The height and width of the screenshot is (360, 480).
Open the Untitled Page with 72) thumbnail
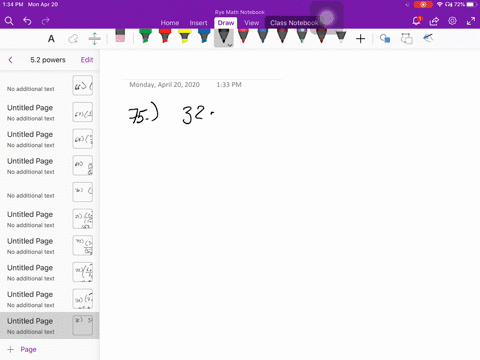tap(50, 246)
